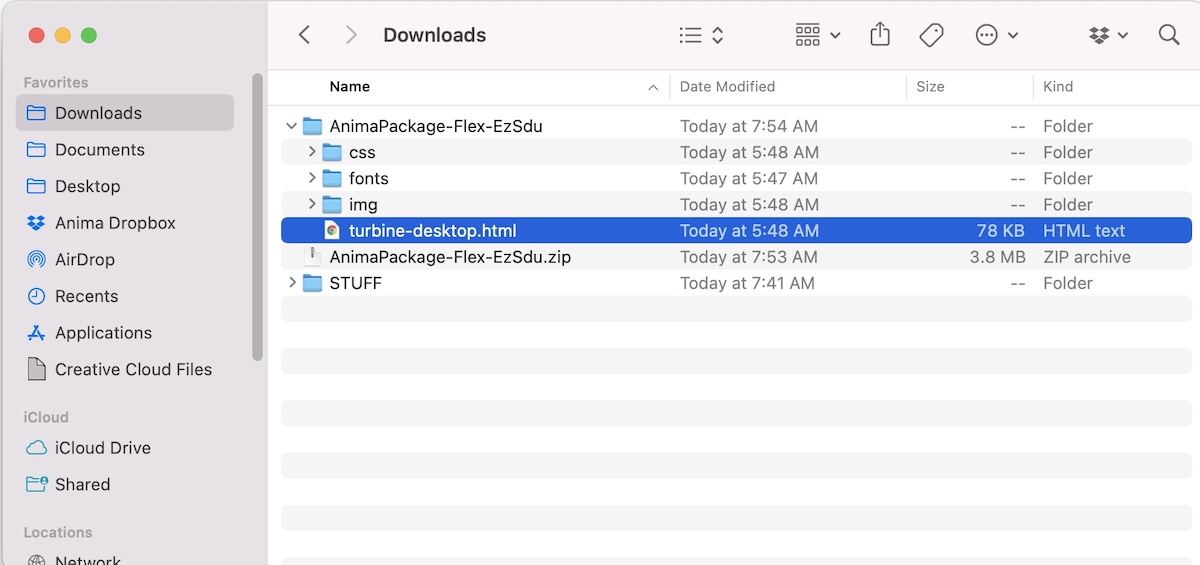The height and width of the screenshot is (565, 1200).
Task: Open the Dropbox toolbar dropdown
Action: click(x=1108, y=35)
